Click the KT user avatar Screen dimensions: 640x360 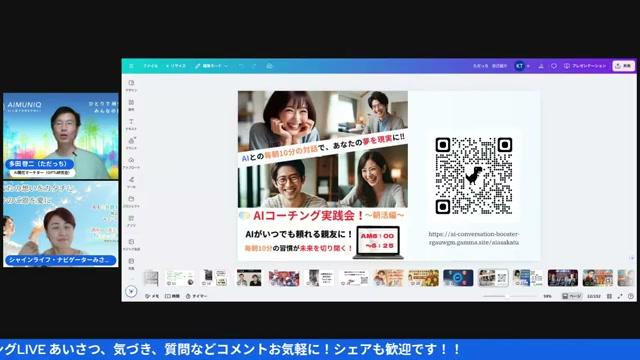pos(519,66)
